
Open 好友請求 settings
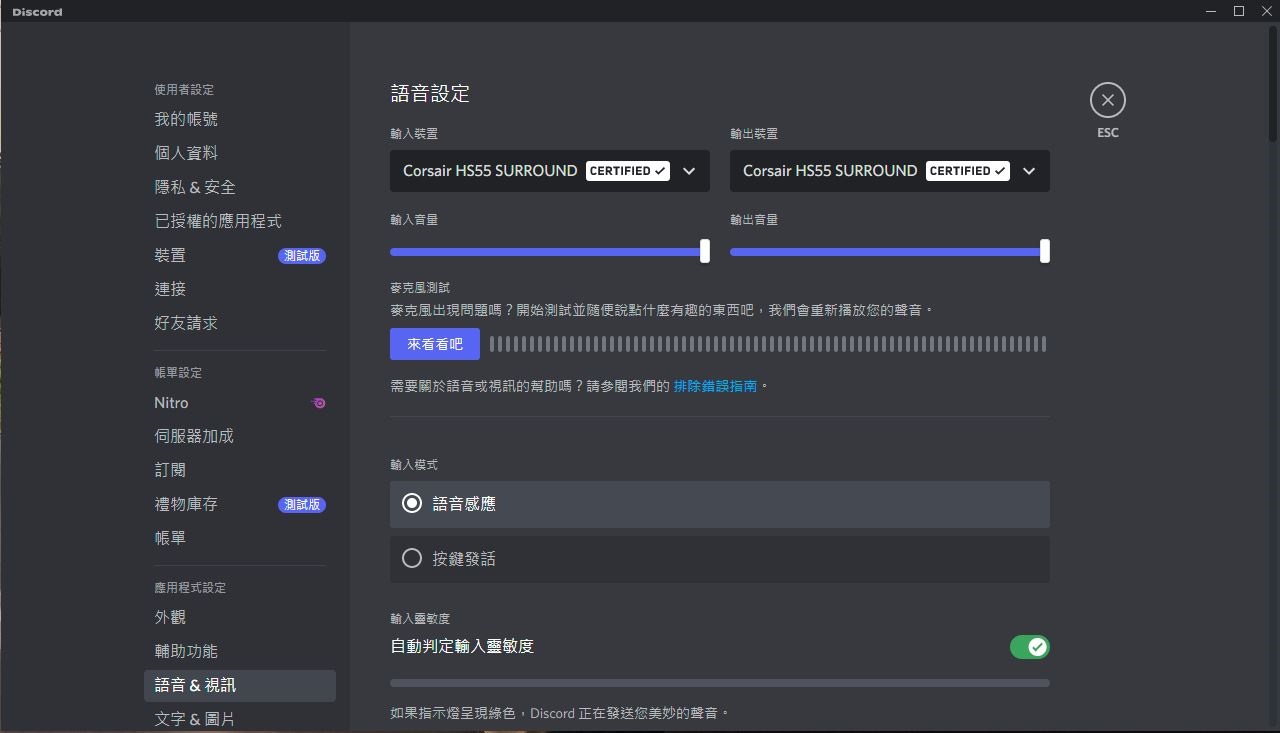coord(240,323)
